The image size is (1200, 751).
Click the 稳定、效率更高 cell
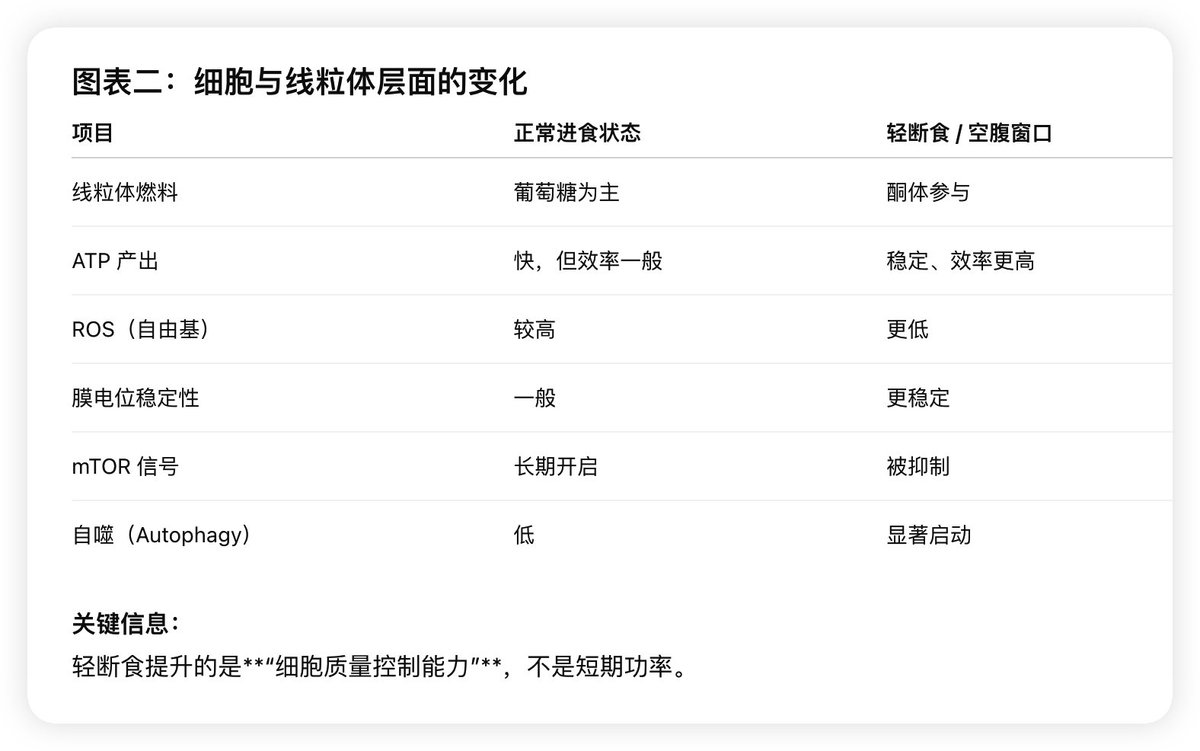[x=960, y=261]
